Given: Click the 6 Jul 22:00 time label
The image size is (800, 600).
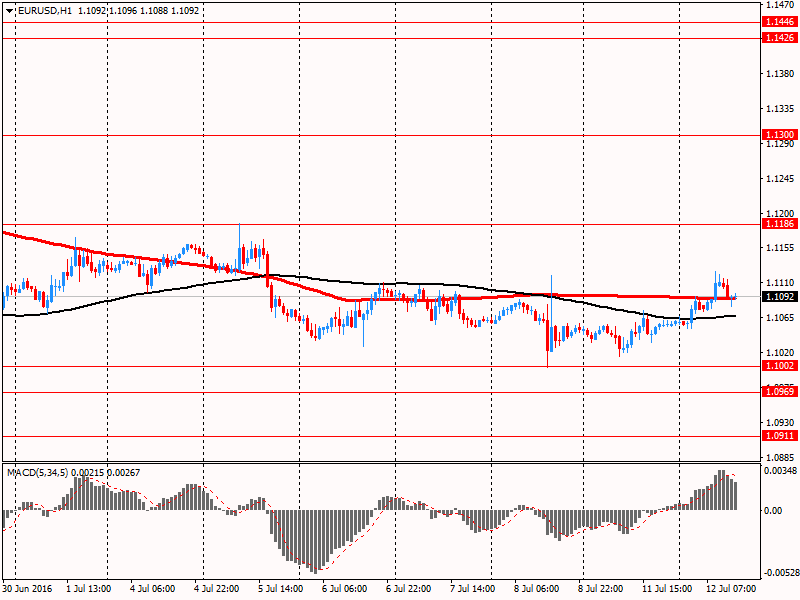Looking at the screenshot, I should coord(408,589).
